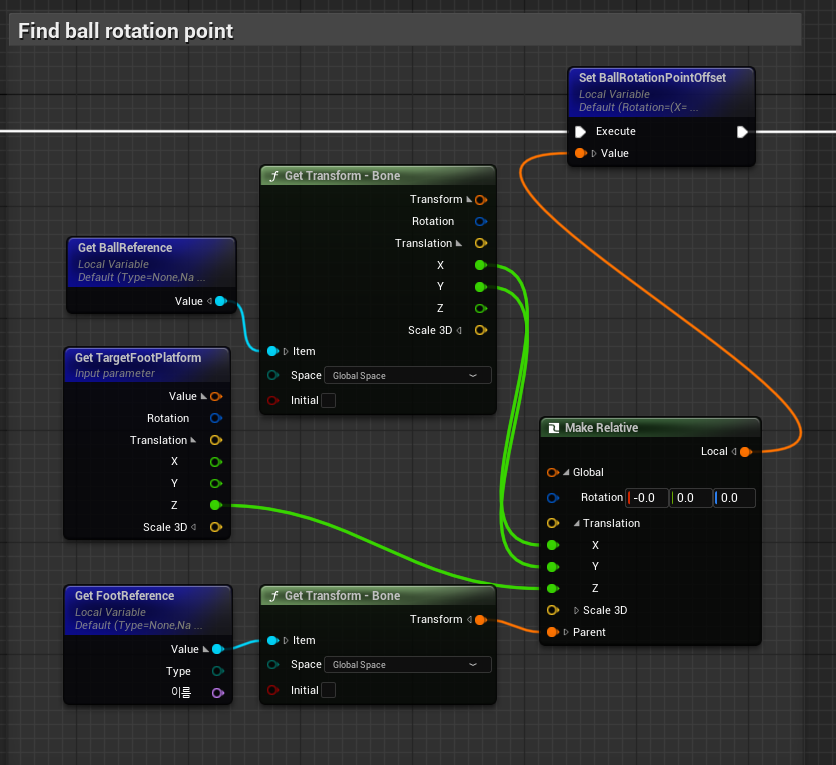Click the Rotation X field showing -0.0
836x765 pixels.
646,498
